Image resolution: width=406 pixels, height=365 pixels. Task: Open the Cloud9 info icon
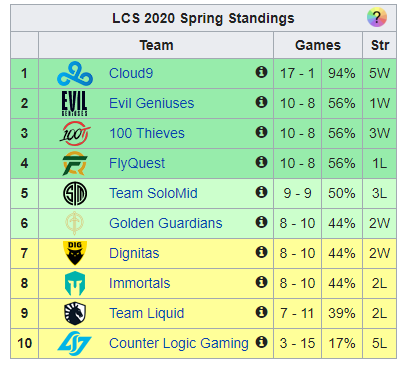261,72
